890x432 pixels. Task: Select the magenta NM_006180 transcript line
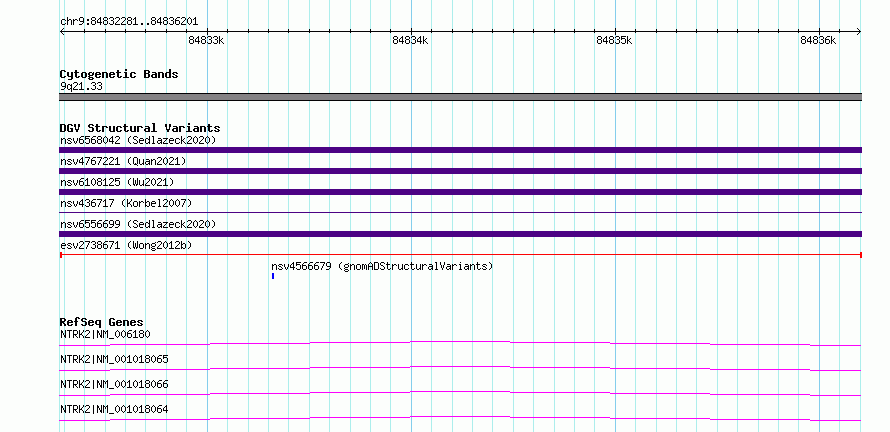[460, 343]
